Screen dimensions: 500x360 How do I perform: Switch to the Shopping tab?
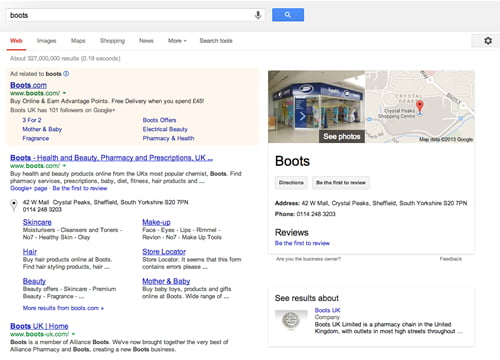112,41
